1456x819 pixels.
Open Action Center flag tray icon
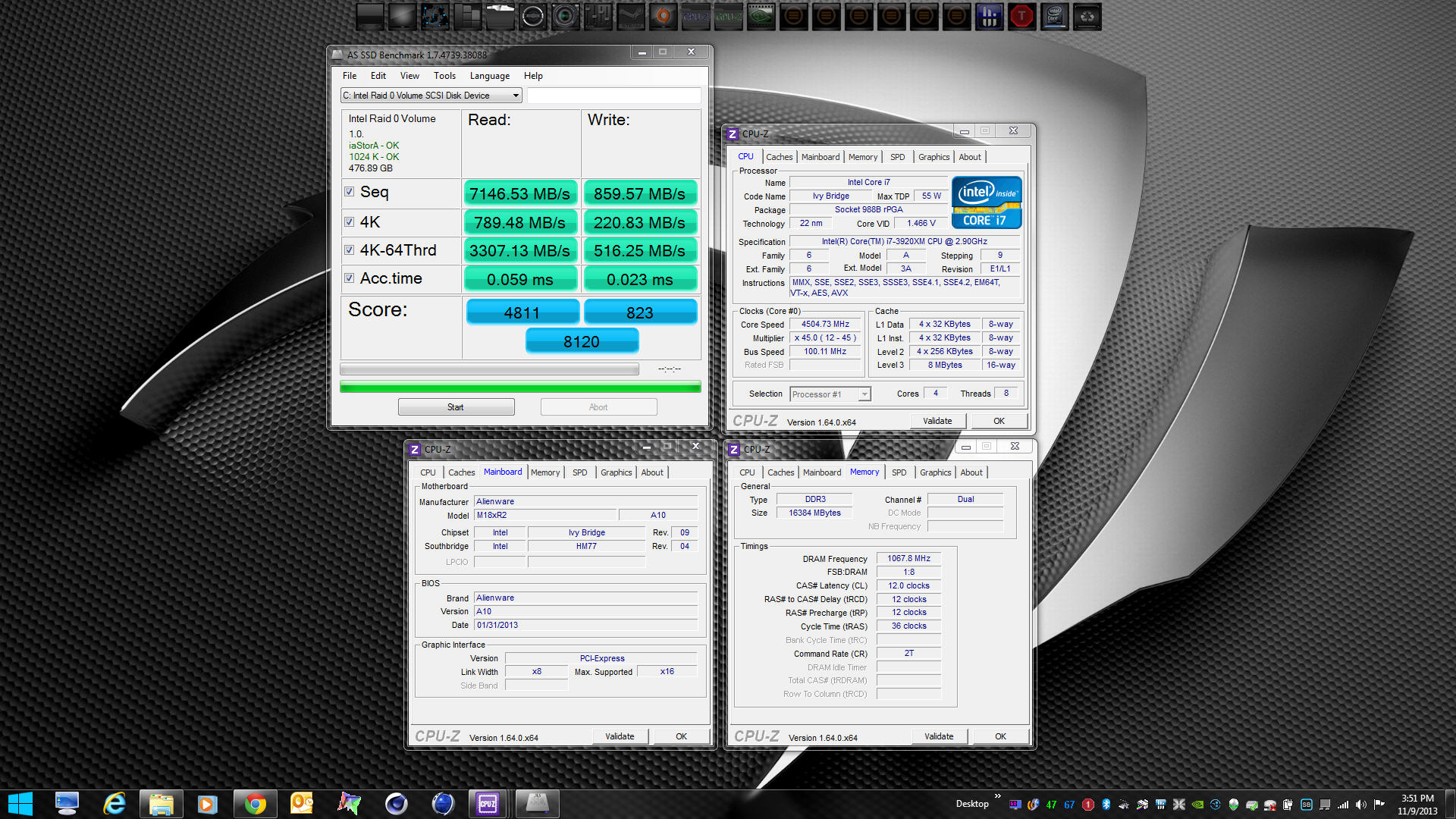click(1379, 805)
